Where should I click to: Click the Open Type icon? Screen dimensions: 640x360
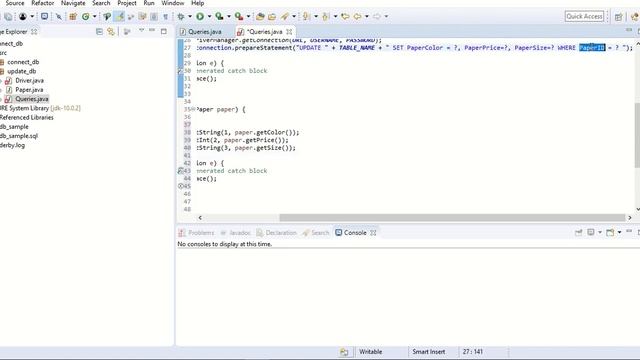(x=260, y=16)
